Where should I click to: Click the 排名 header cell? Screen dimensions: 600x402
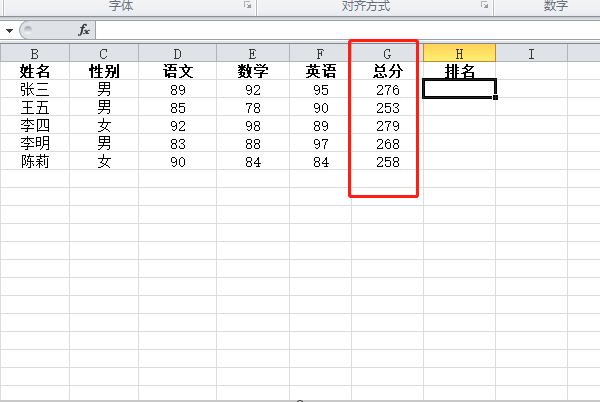pos(459,71)
